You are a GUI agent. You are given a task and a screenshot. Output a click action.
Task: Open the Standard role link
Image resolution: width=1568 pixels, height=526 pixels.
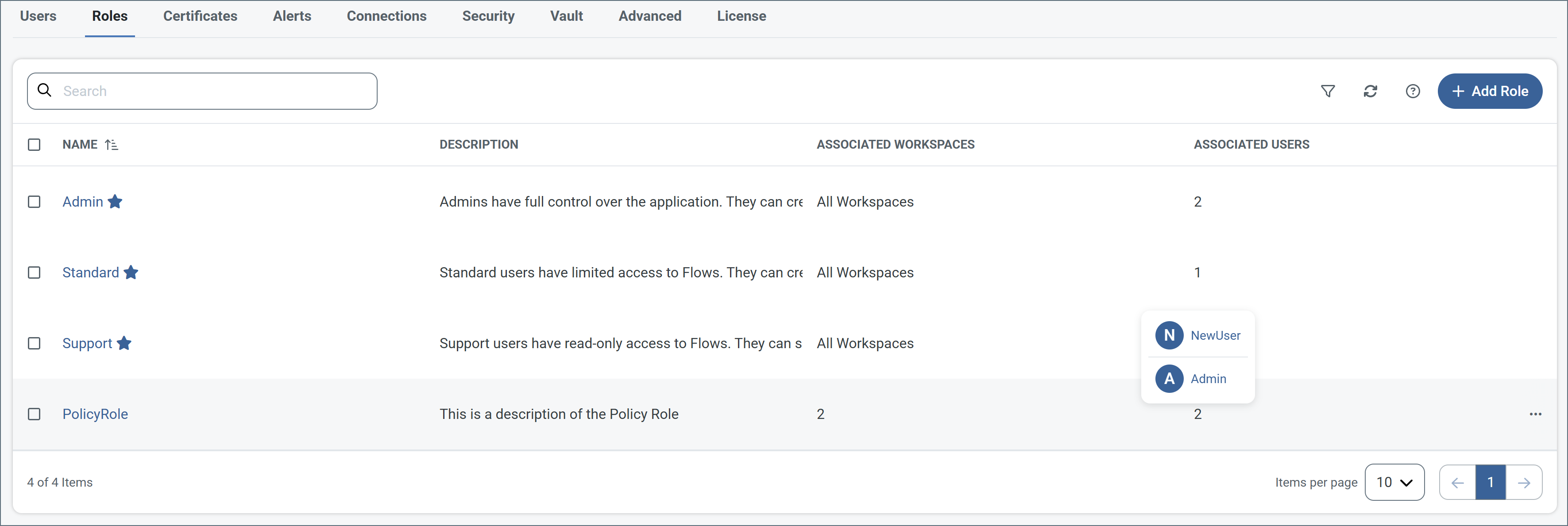pyautogui.click(x=91, y=273)
